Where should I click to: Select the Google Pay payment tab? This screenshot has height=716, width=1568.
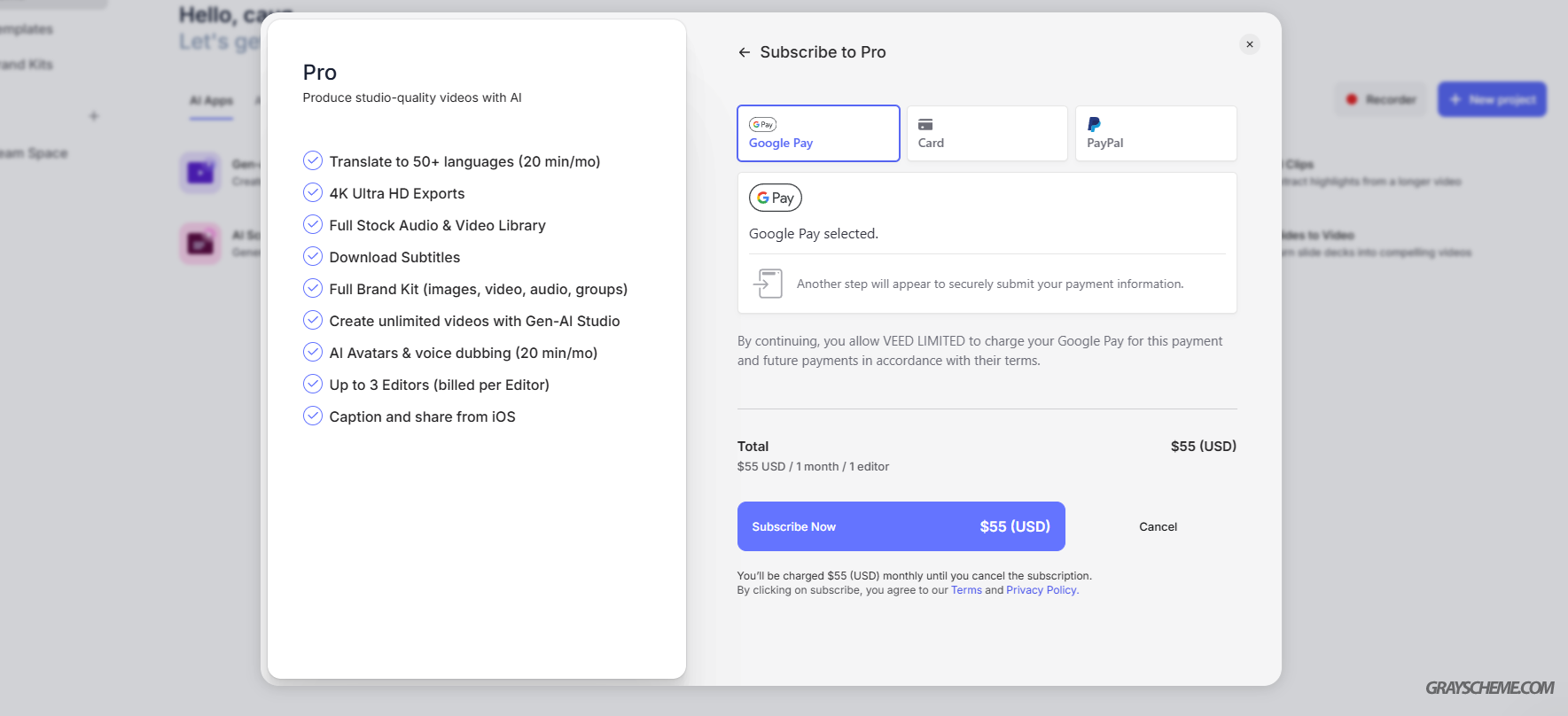(818, 134)
